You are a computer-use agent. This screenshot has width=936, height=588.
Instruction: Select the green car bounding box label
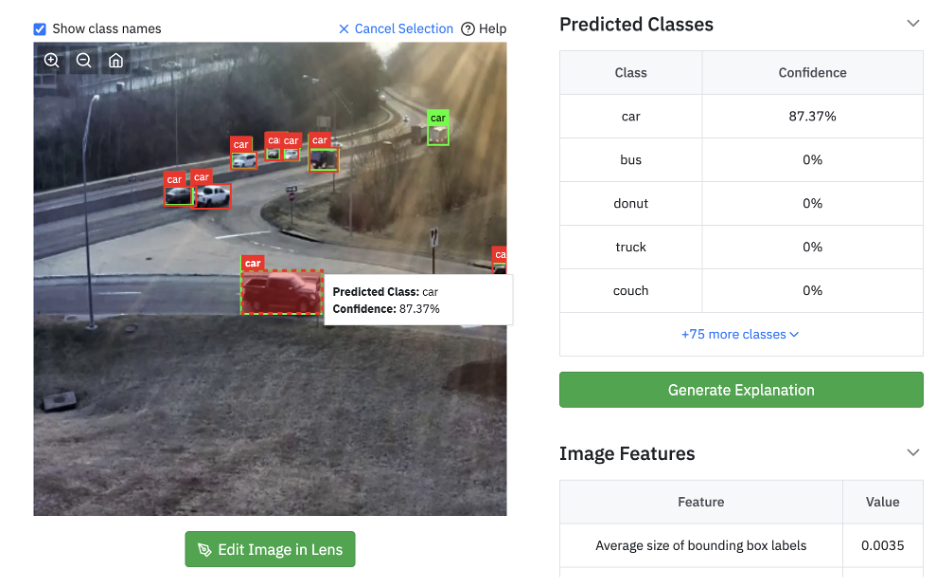tap(438, 118)
